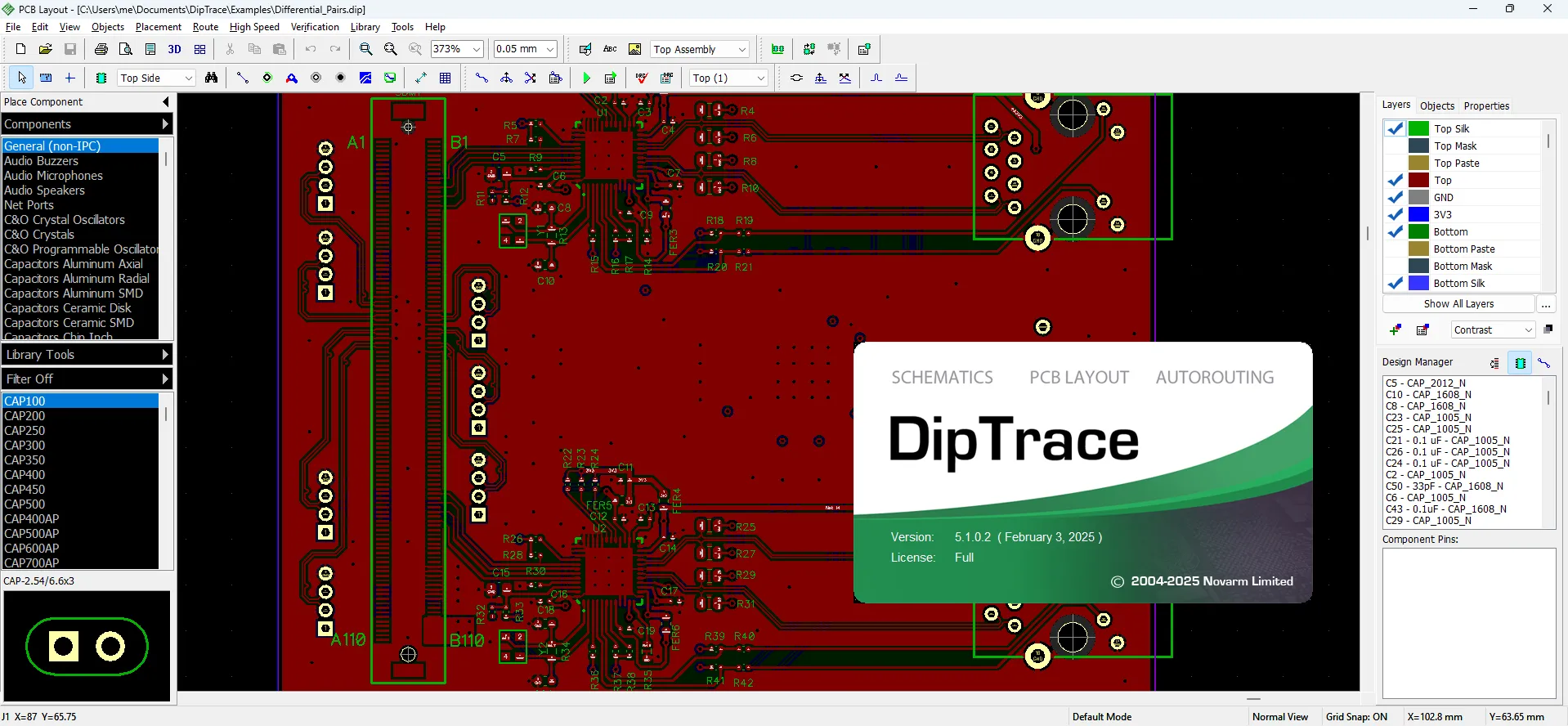Switch to the Objects tab
The height and width of the screenshot is (726, 1568).
tap(1437, 105)
